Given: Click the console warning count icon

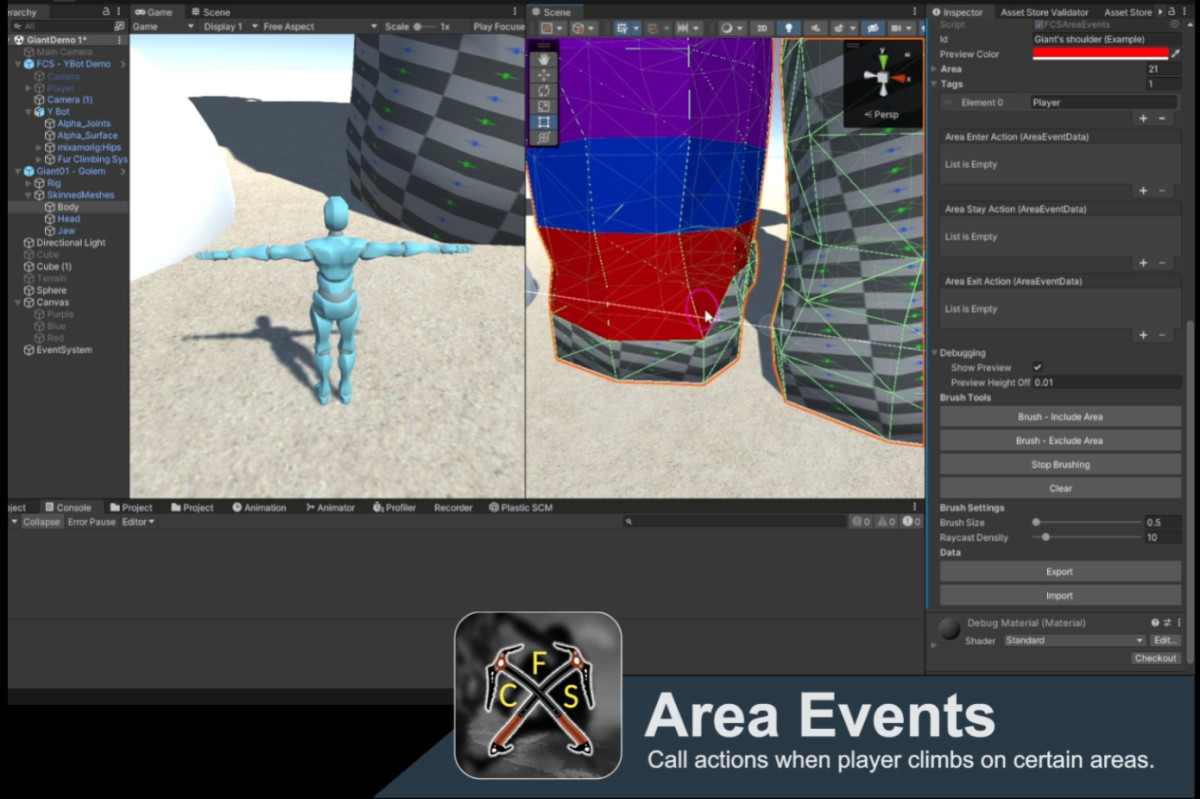Looking at the screenshot, I should pyautogui.click(x=885, y=522).
